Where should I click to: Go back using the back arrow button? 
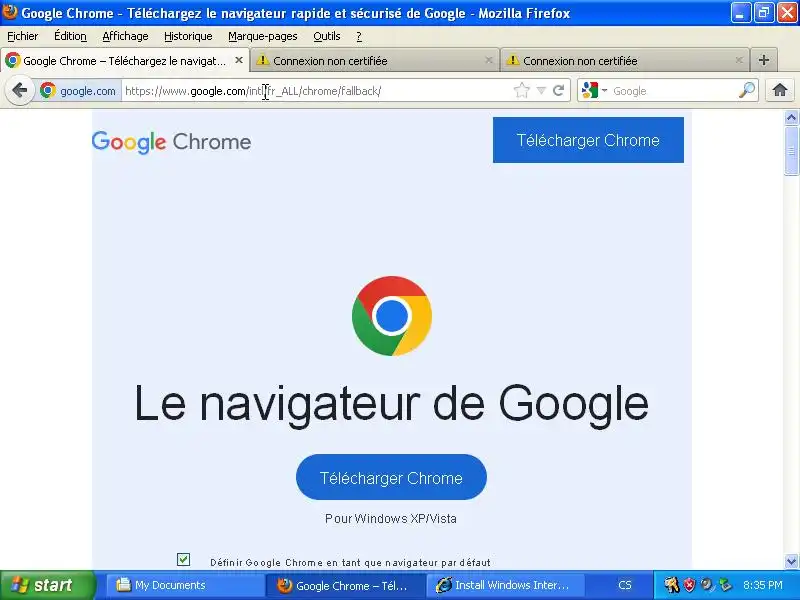tap(19, 91)
